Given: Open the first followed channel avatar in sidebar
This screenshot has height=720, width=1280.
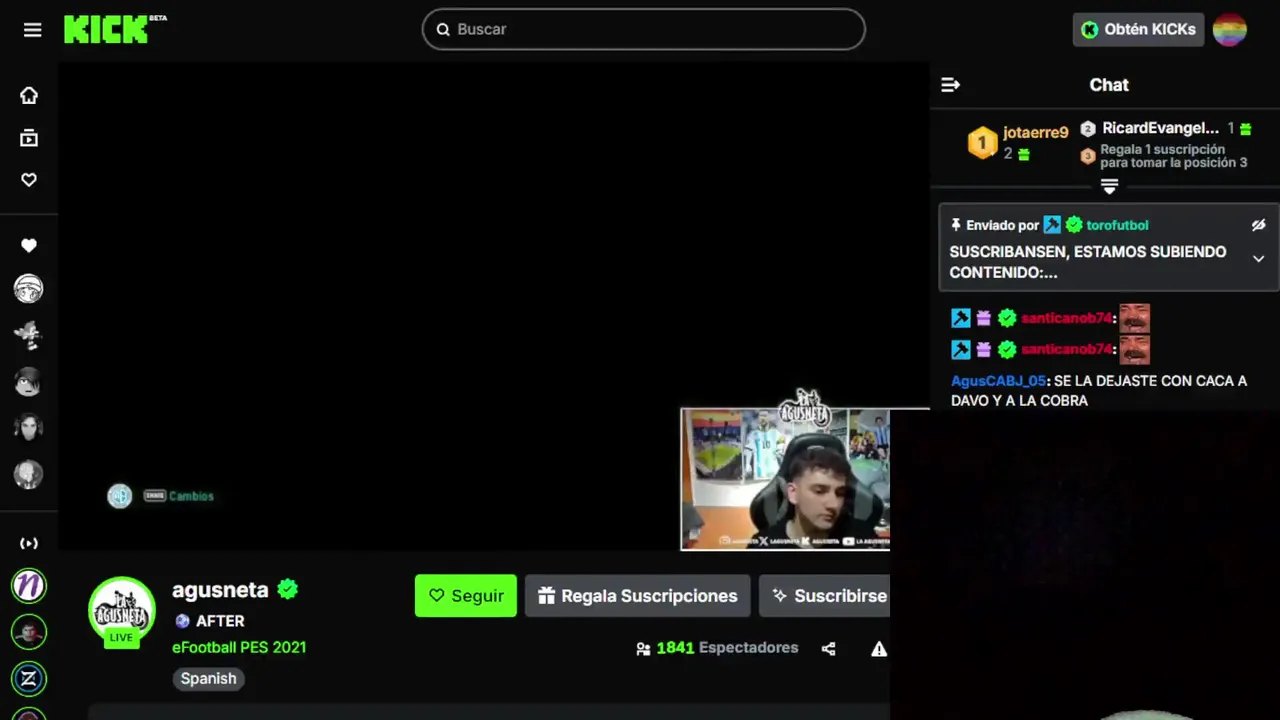Looking at the screenshot, I should click(28, 289).
